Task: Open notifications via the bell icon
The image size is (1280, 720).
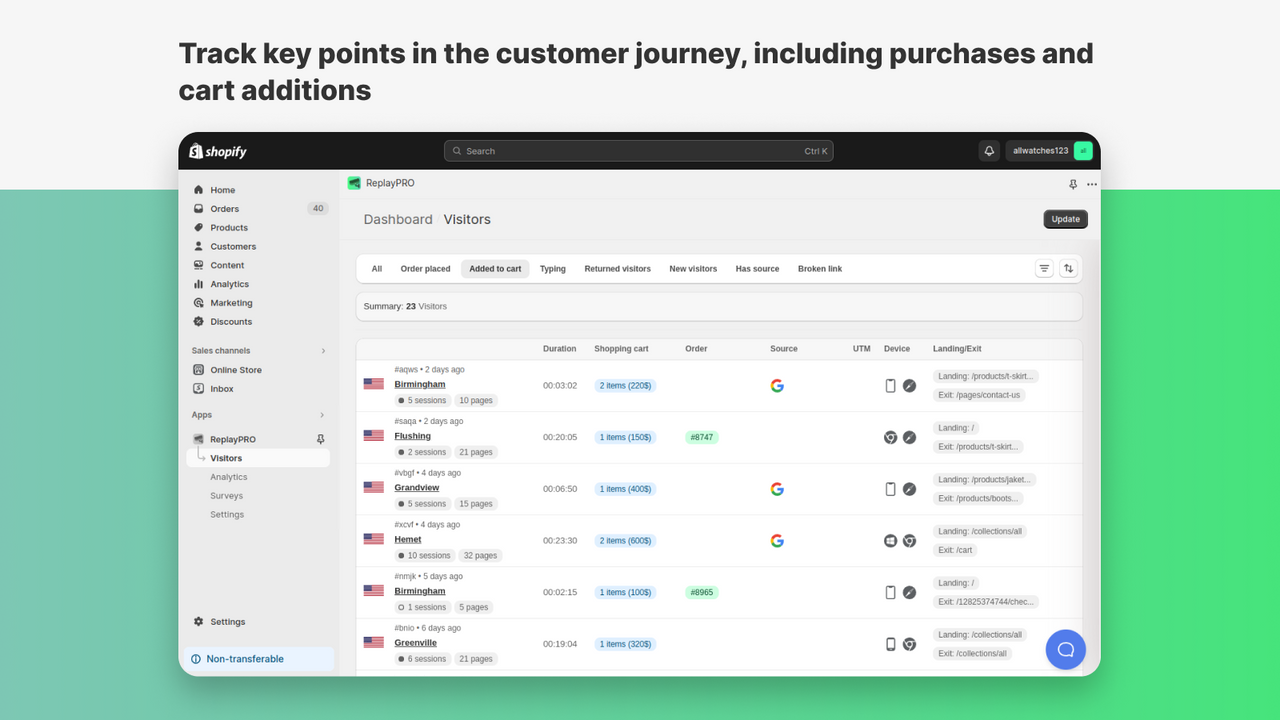Action: [x=989, y=150]
